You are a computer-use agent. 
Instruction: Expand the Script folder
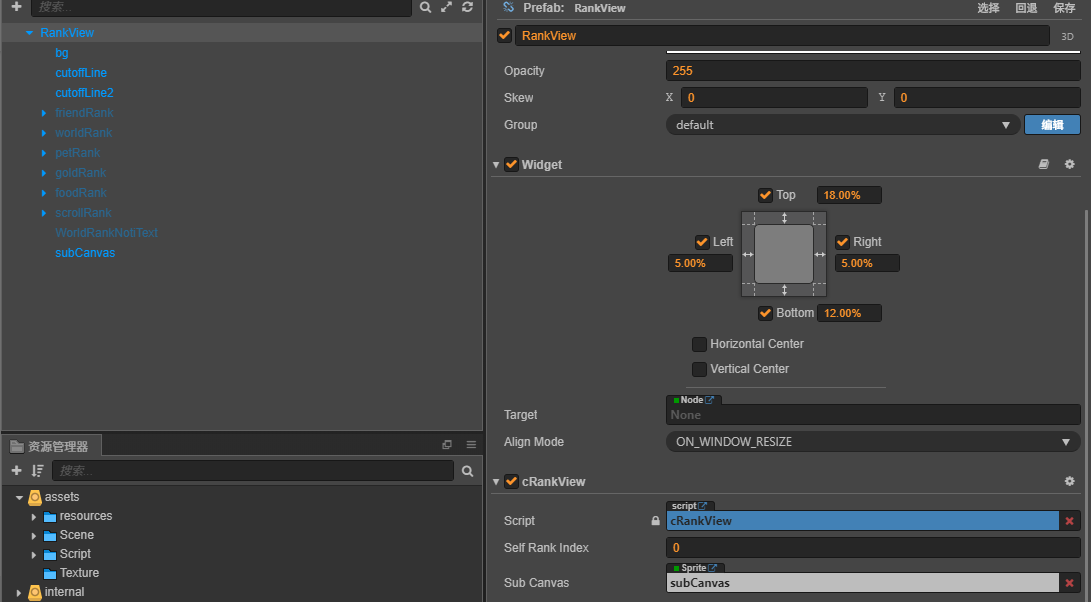pos(34,555)
